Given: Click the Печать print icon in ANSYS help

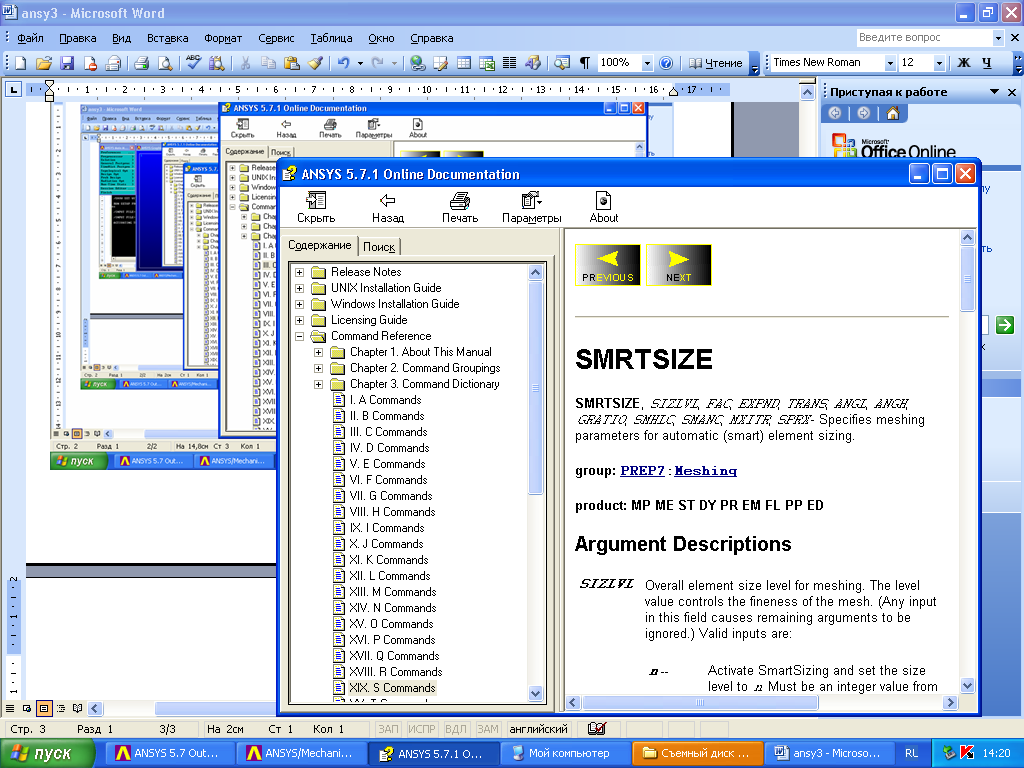Looking at the screenshot, I should pos(460,206).
